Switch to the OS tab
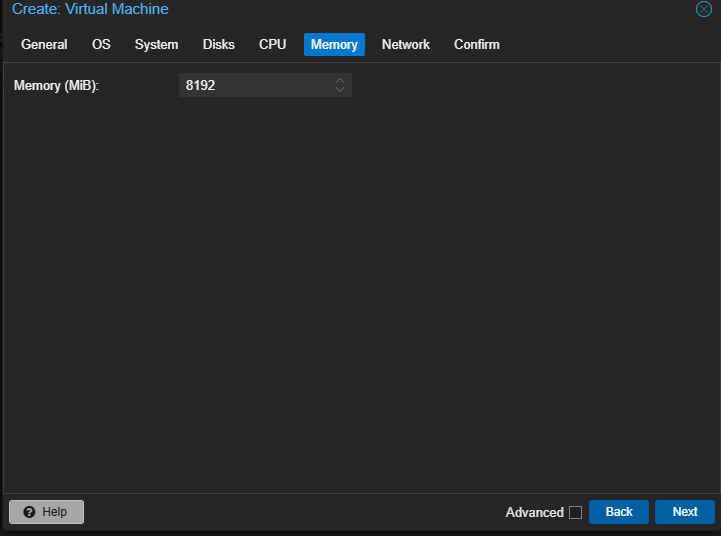Image resolution: width=721 pixels, height=536 pixels. point(101,45)
